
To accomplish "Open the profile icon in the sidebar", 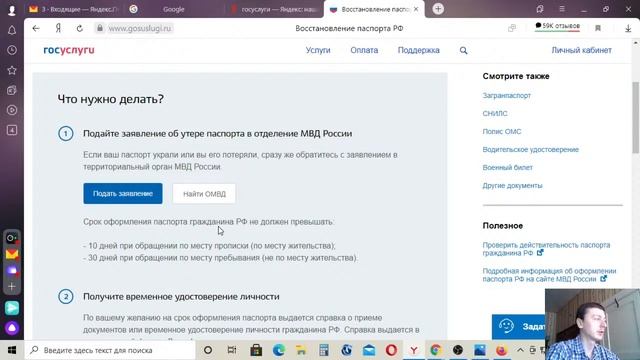I will (x=12, y=10).
